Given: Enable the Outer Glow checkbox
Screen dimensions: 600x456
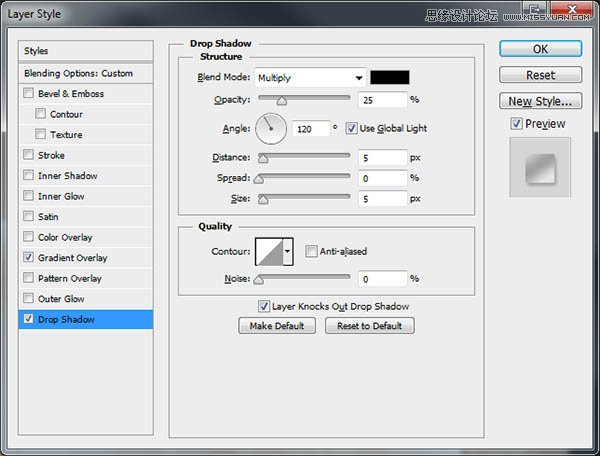Looking at the screenshot, I should tap(28, 298).
